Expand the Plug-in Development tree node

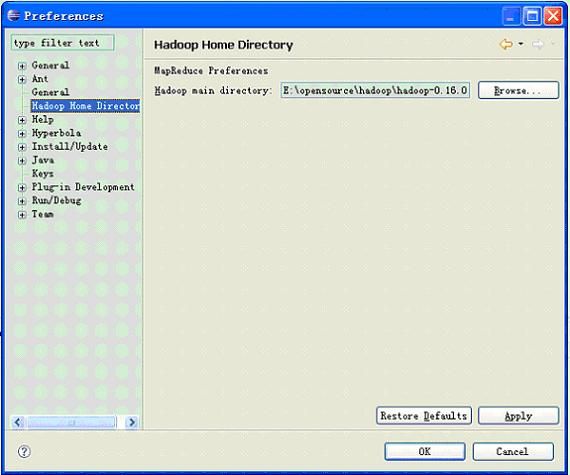(x=22, y=188)
